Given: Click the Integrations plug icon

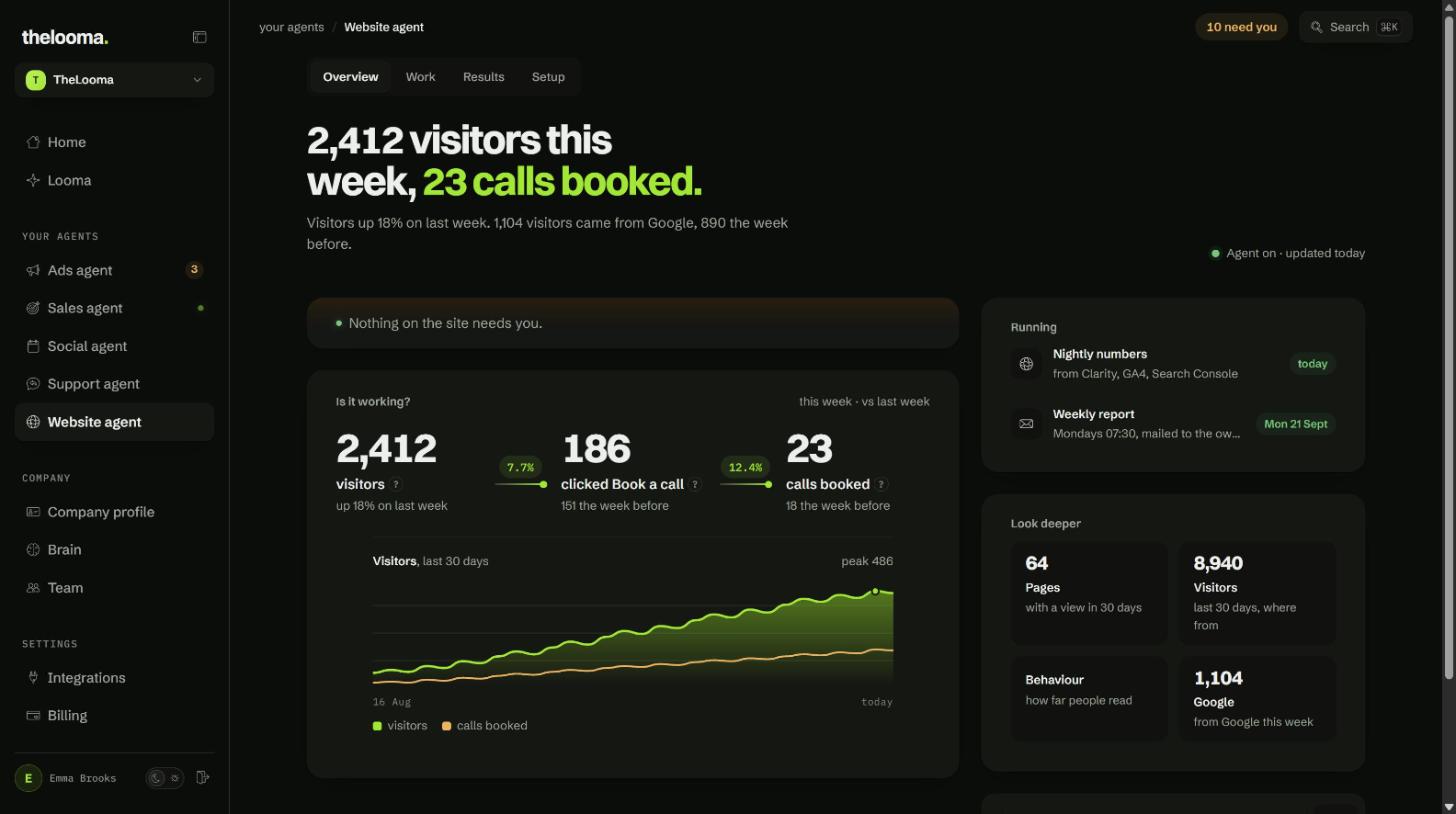Looking at the screenshot, I should (x=33, y=678).
